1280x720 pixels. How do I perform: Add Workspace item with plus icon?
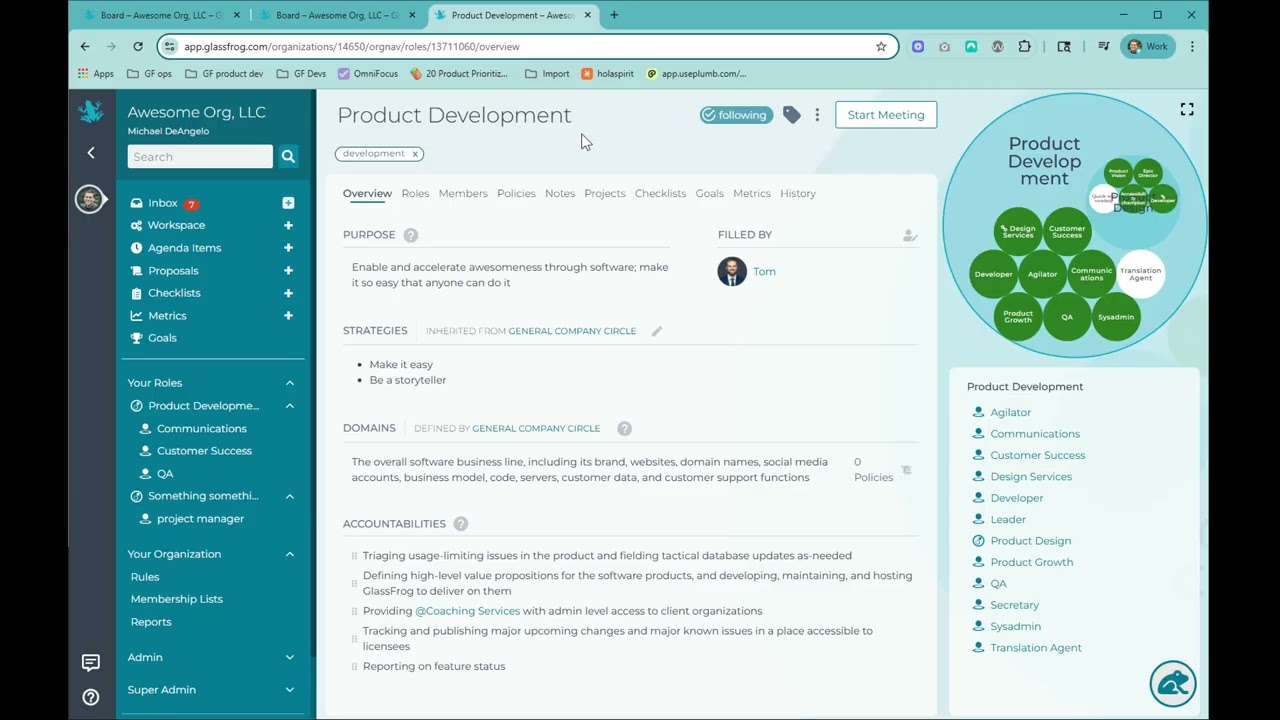point(288,225)
